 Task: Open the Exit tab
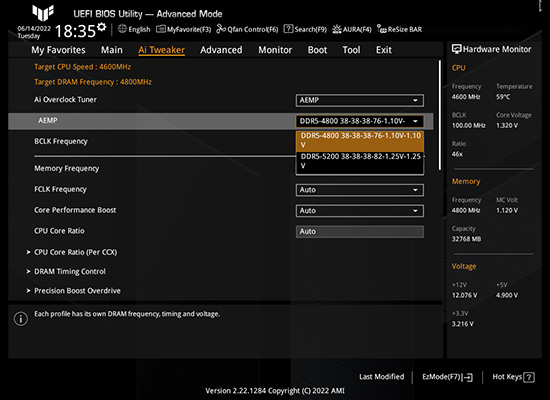point(384,50)
